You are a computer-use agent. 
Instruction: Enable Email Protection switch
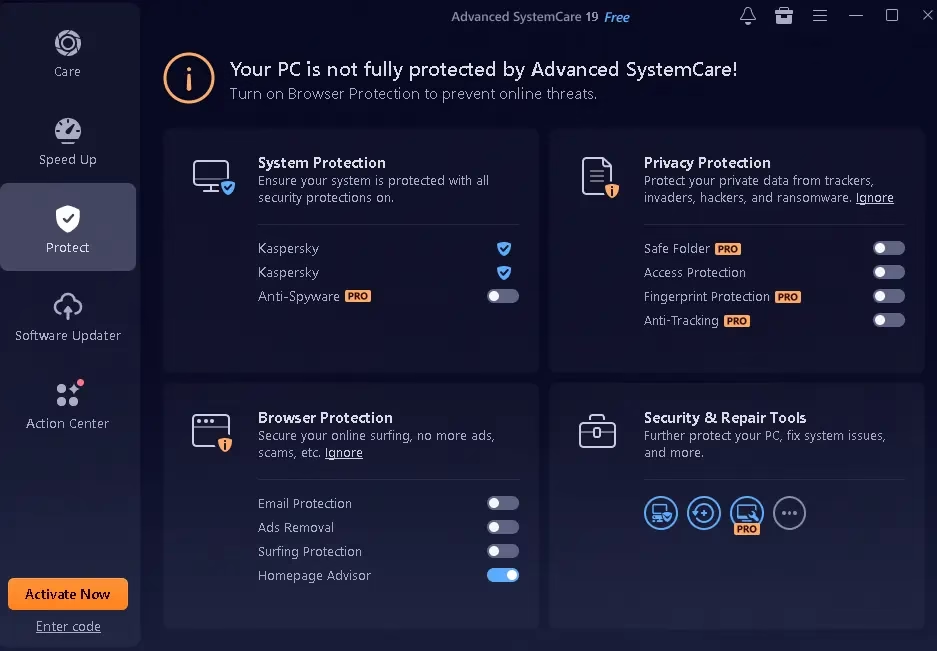[x=503, y=503]
